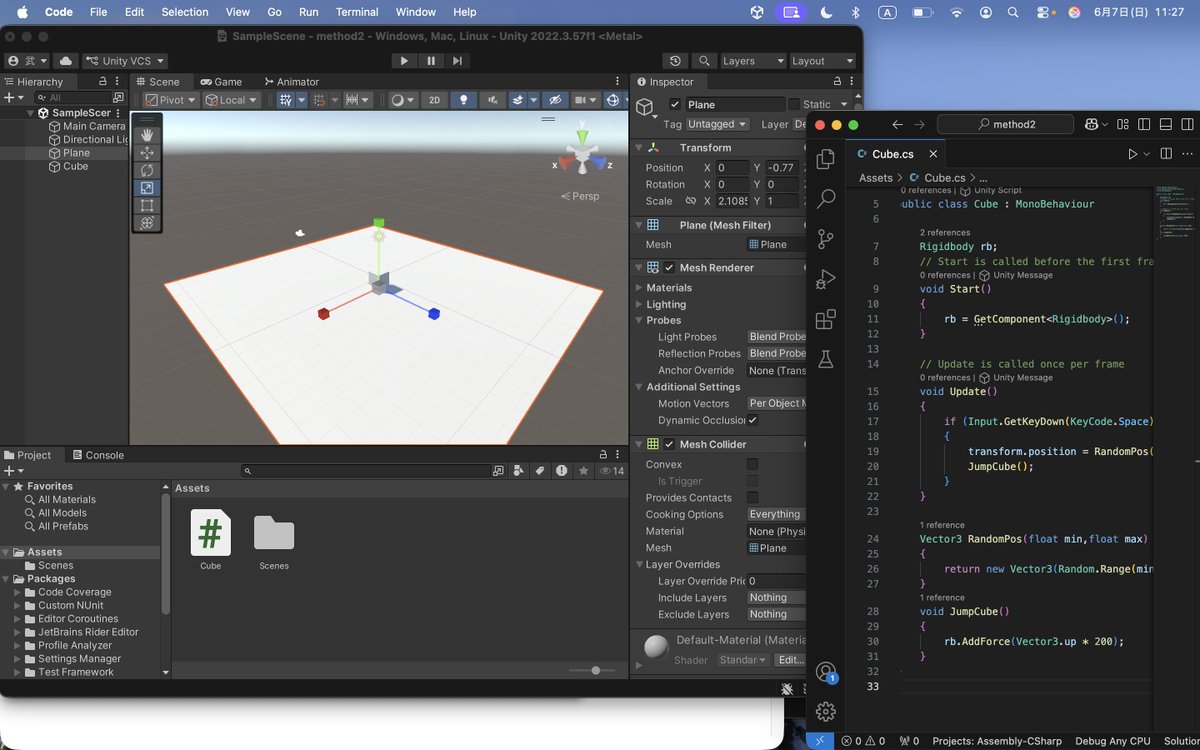Toggle the Static checkbox
This screenshot has width=1200, height=750.
coord(794,104)
